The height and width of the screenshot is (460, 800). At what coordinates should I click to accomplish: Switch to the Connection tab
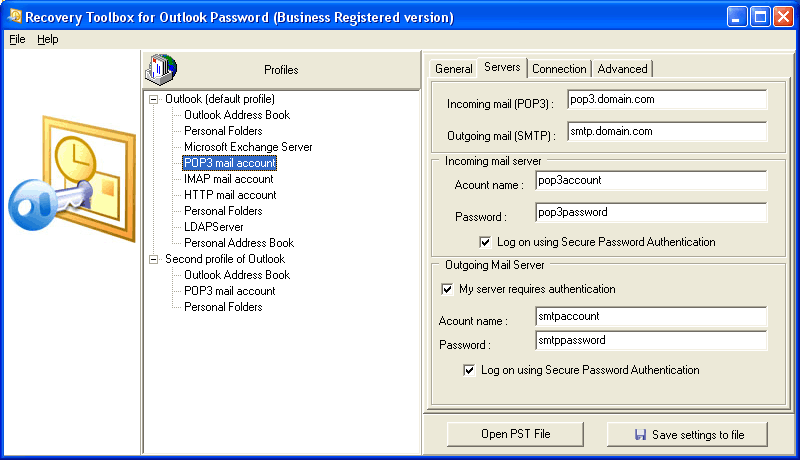click(559, 69)
